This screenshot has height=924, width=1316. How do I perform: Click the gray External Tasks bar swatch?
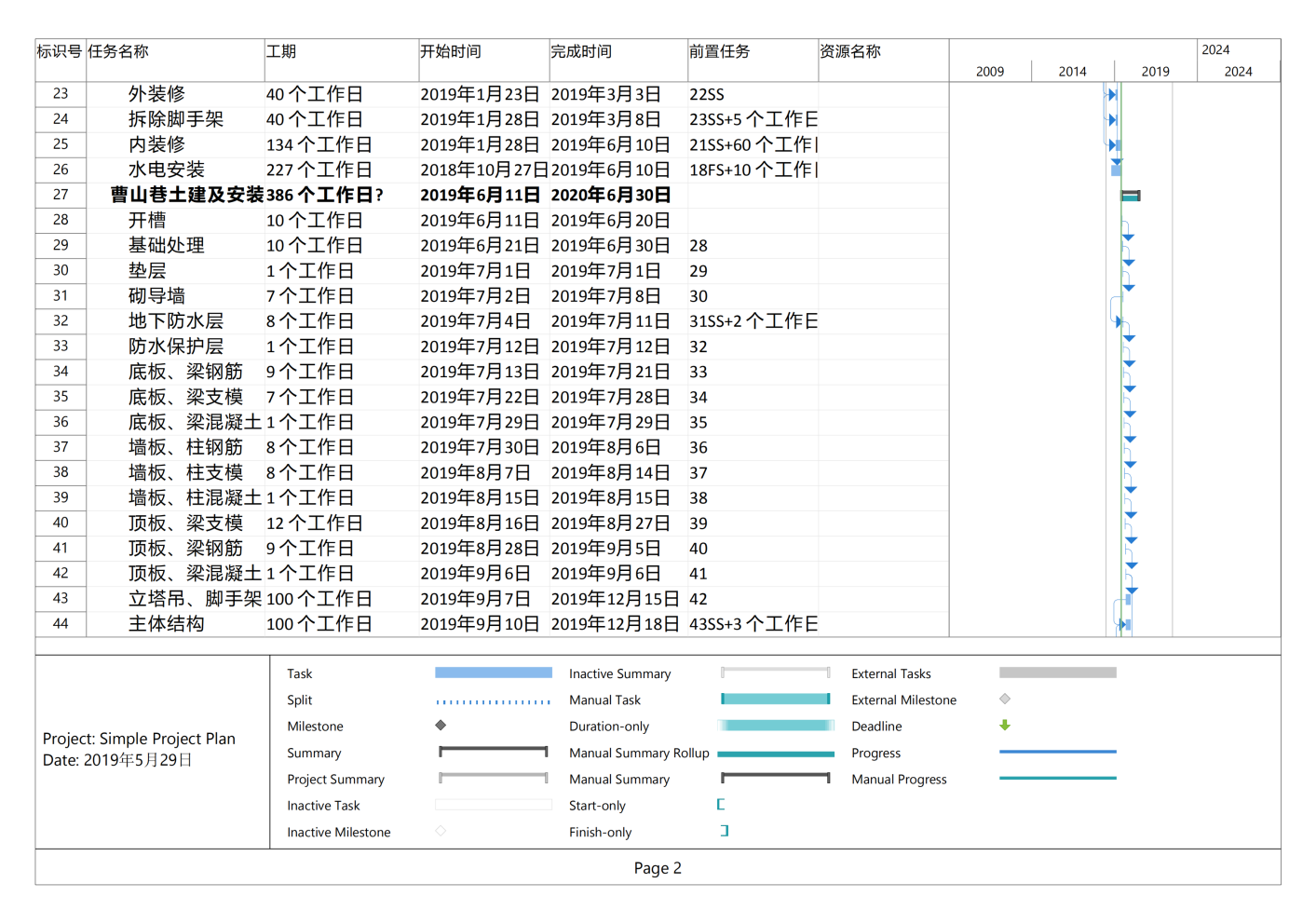point(1057,673)
